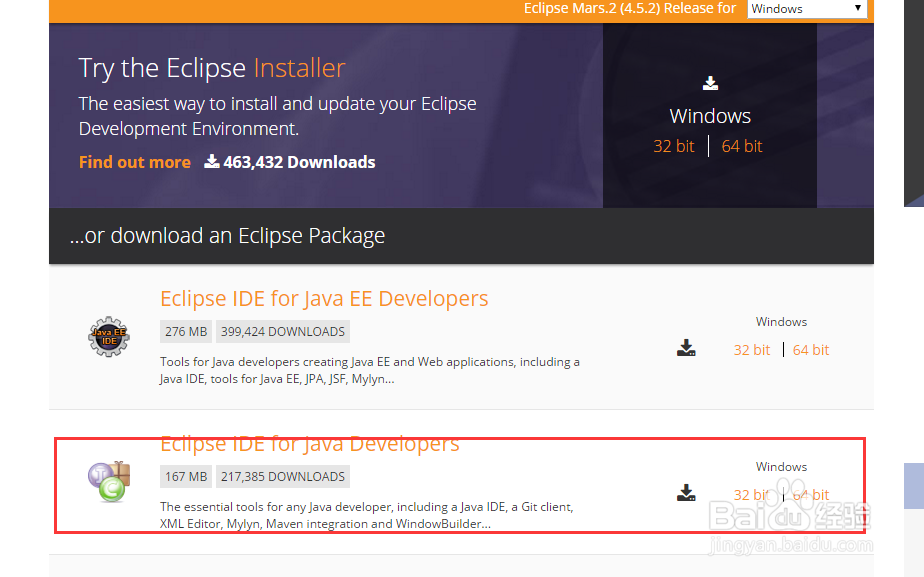The height and width of the screenshot is (577, 924).
Task: Open the Windows release selector dropdown
Action: [807, 9]
